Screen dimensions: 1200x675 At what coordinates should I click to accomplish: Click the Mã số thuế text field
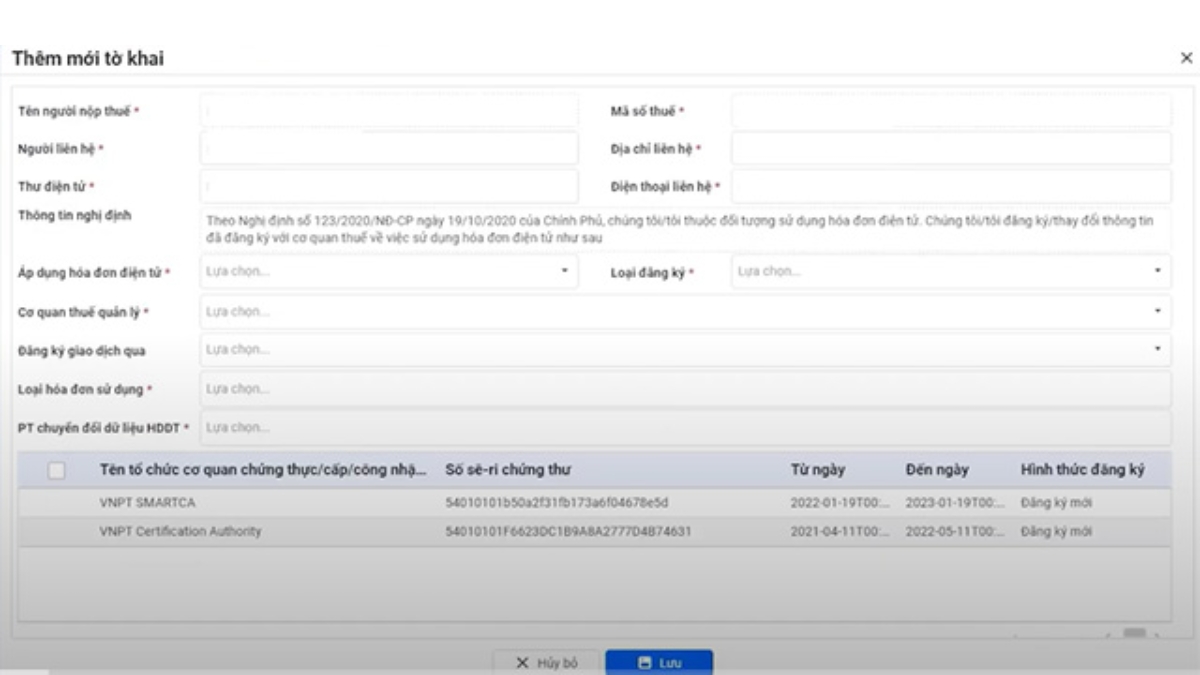[950, 111]
